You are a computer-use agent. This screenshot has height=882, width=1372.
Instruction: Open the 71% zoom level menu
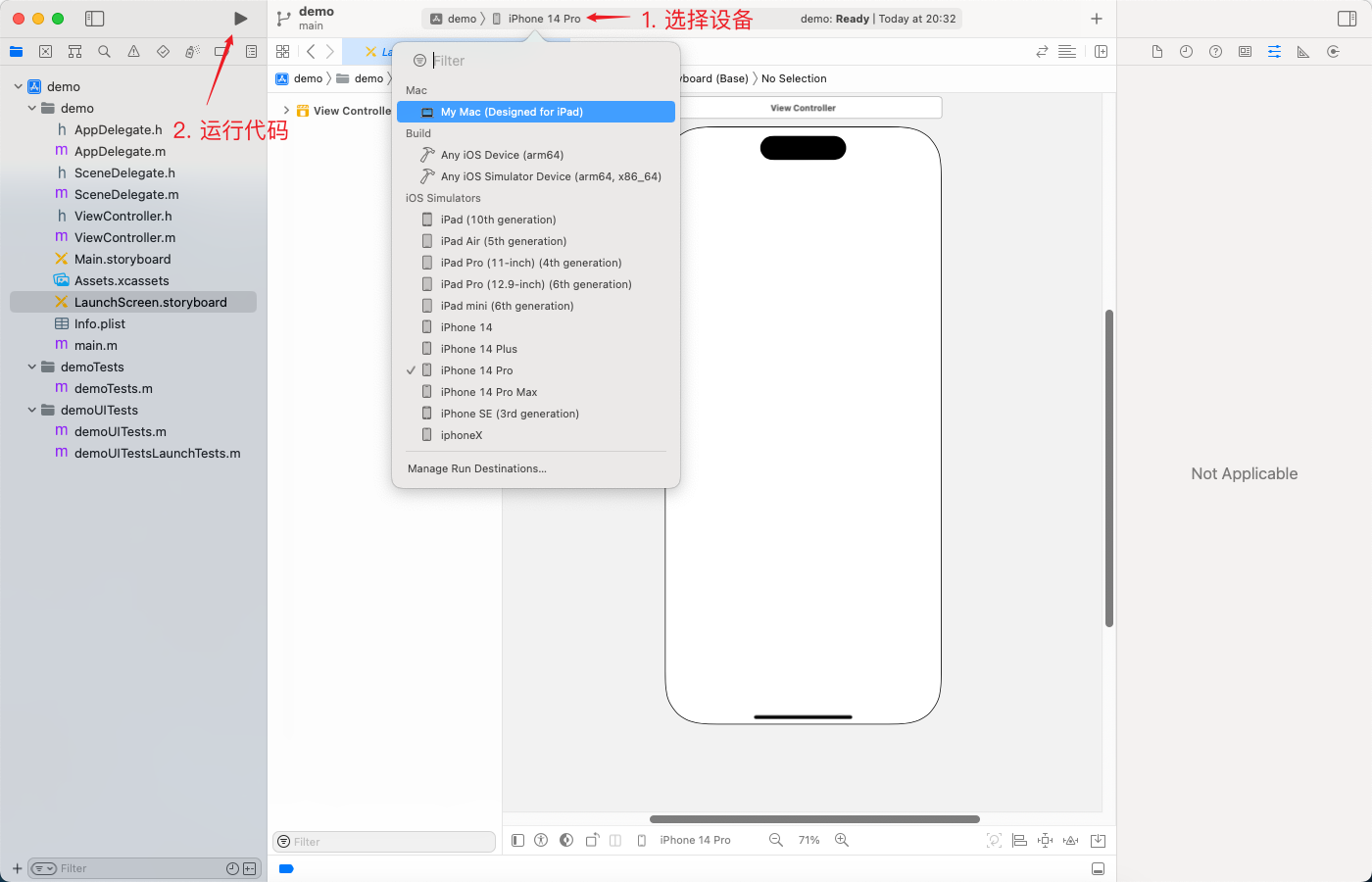pos(808,840)
